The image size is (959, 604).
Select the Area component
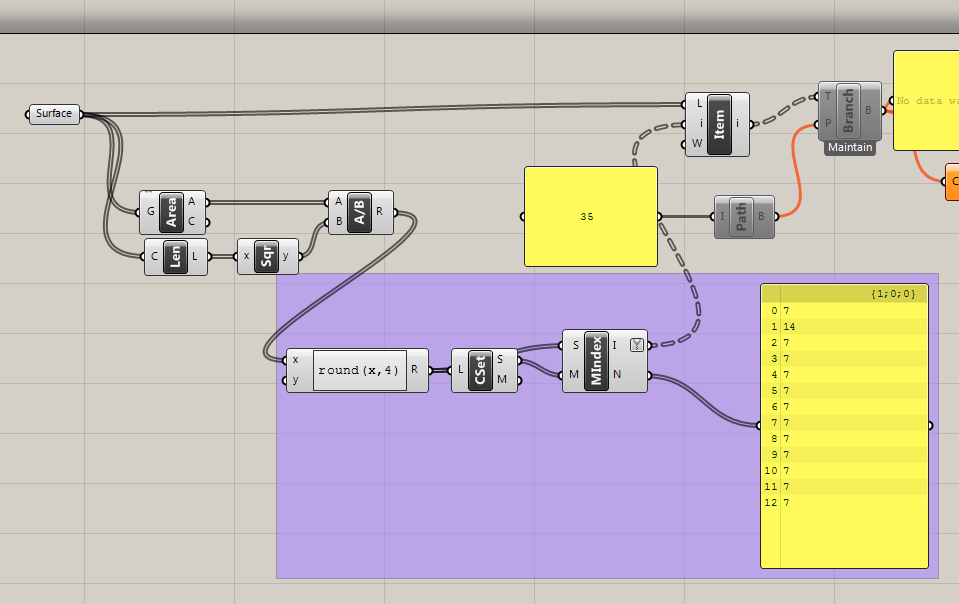click(171, 212)
